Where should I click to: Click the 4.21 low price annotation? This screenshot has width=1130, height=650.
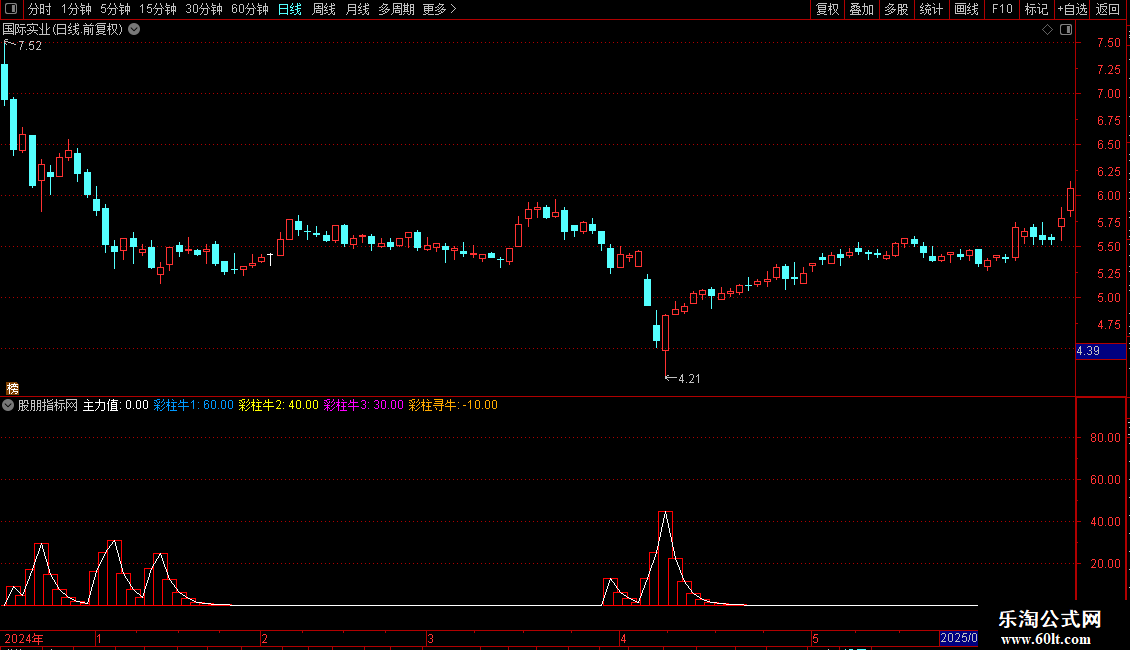click(x=689, y=379)
